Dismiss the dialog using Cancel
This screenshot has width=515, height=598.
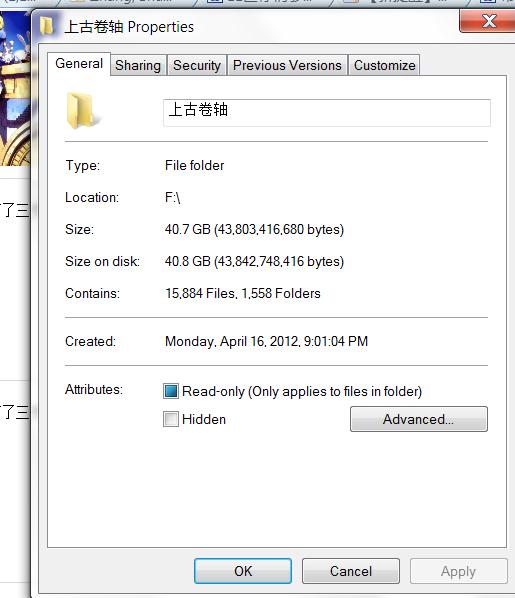(x=351, y=571)
